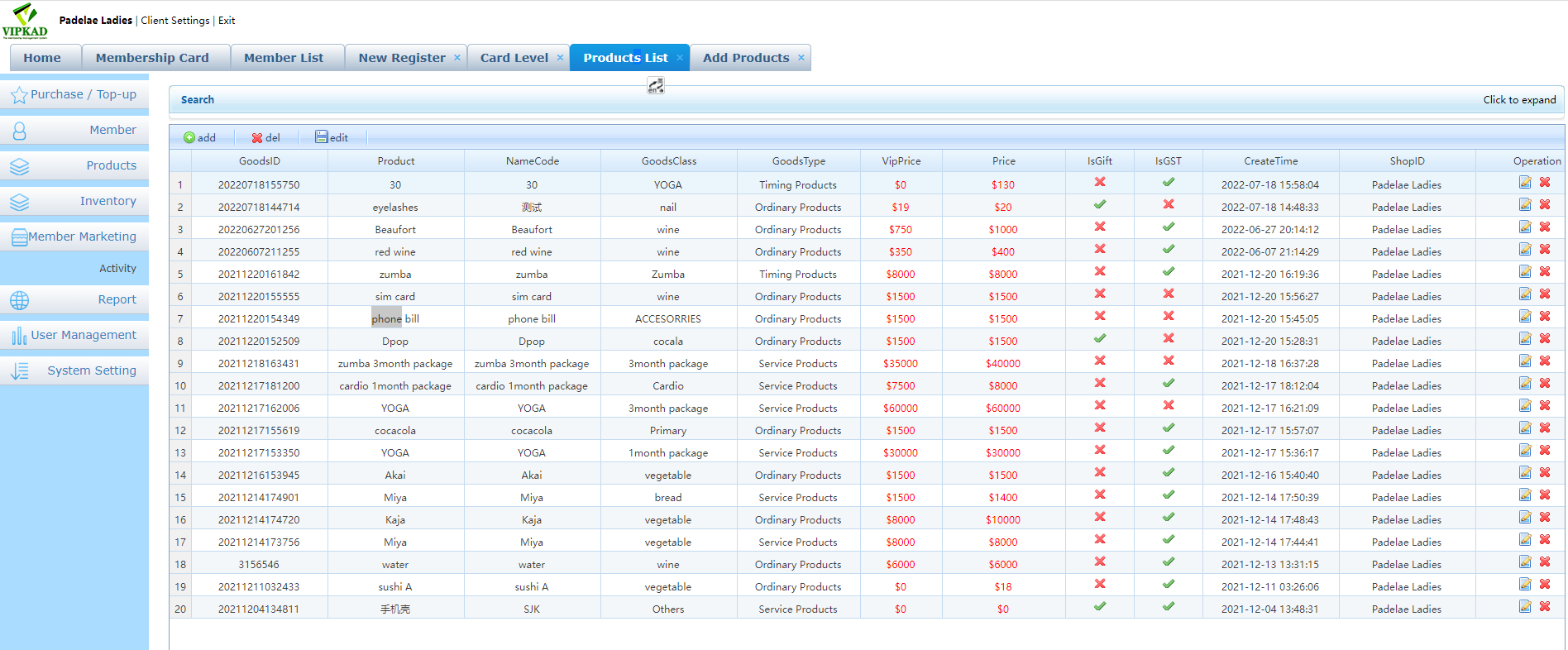Sort by the VipPrice column header
Screen dimensions: 1568x650
point(901,161)
